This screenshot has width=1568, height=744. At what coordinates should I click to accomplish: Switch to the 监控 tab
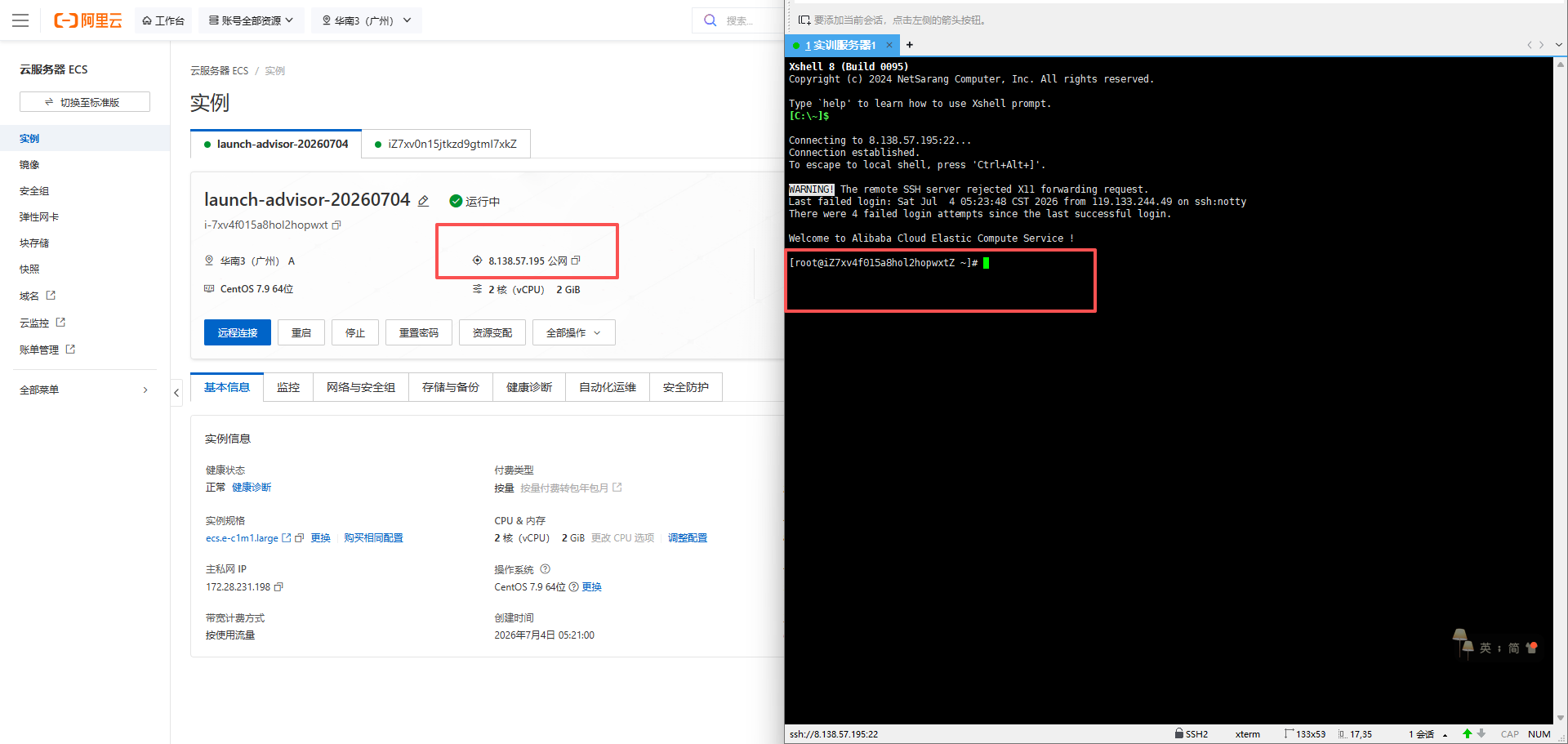click(x=288, y=387)
